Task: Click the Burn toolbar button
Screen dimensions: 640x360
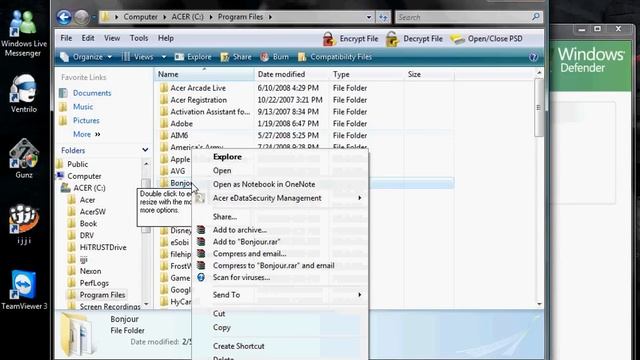Action: coord(274,57)
